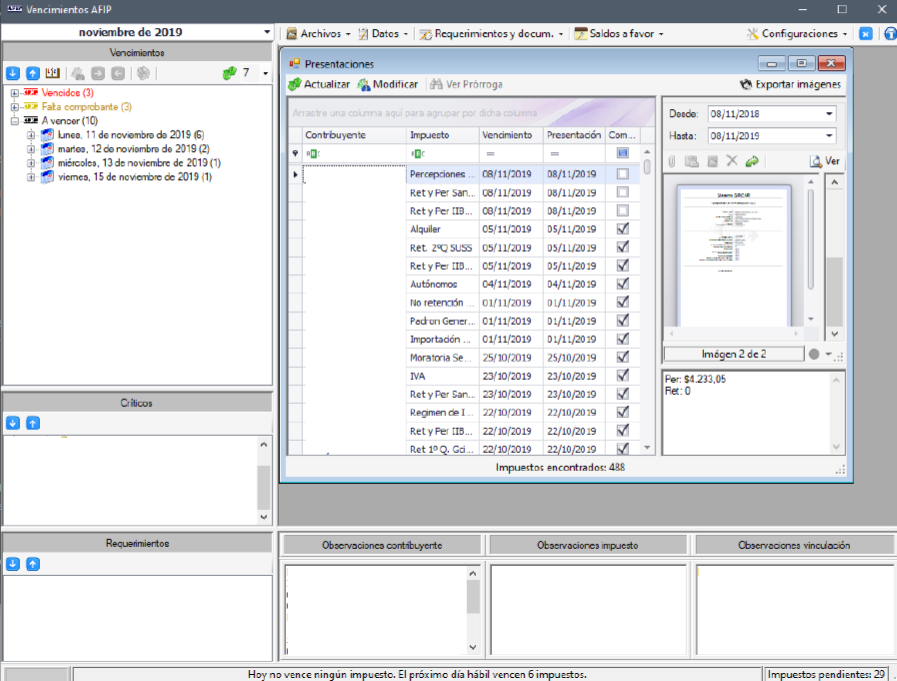897x681 pixels.
Task: Click the calendar icon in Vencimientos toolbar
Action: pos(53,73)
